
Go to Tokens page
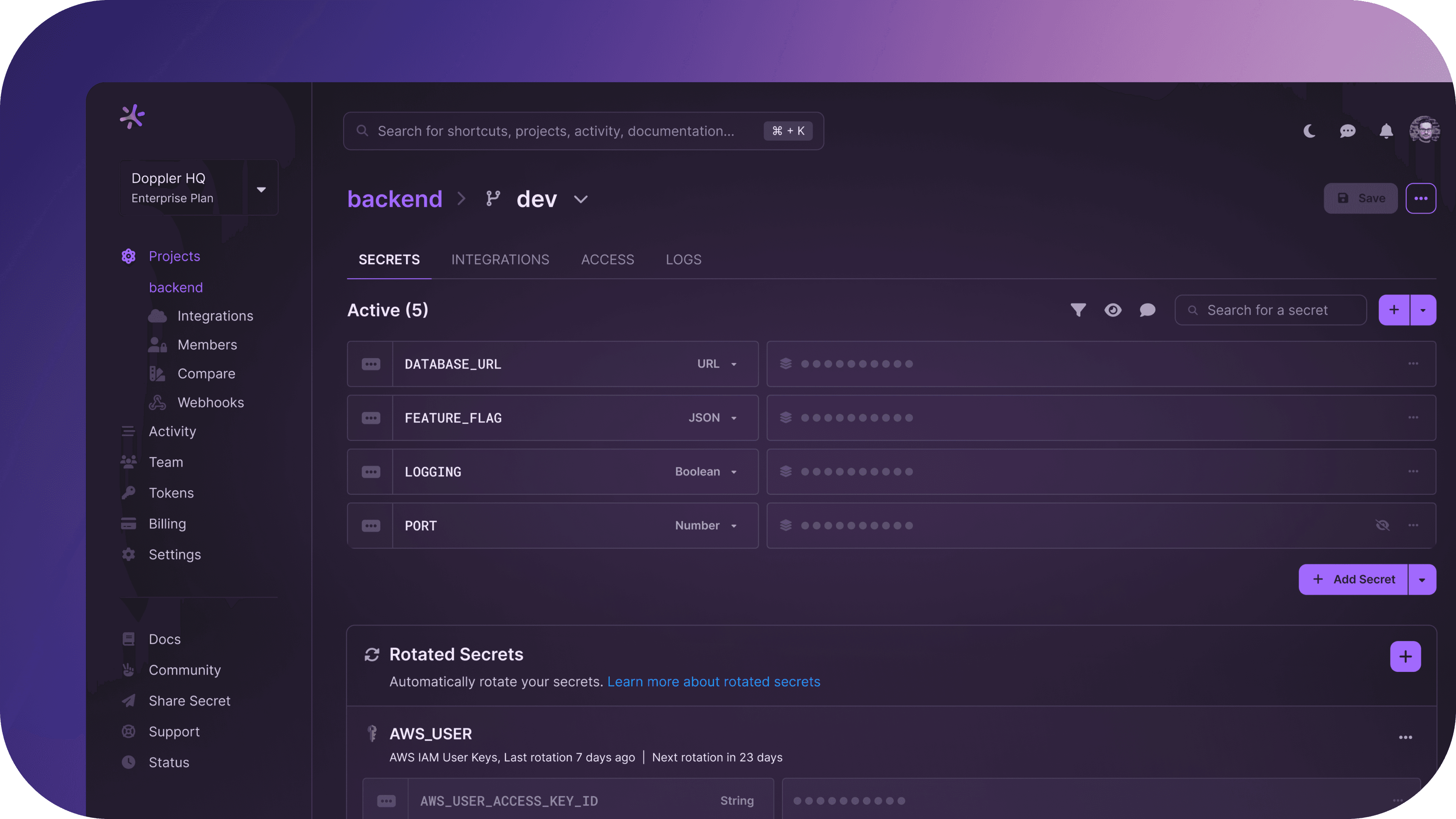pyautogui.click(x=171, y=493)
